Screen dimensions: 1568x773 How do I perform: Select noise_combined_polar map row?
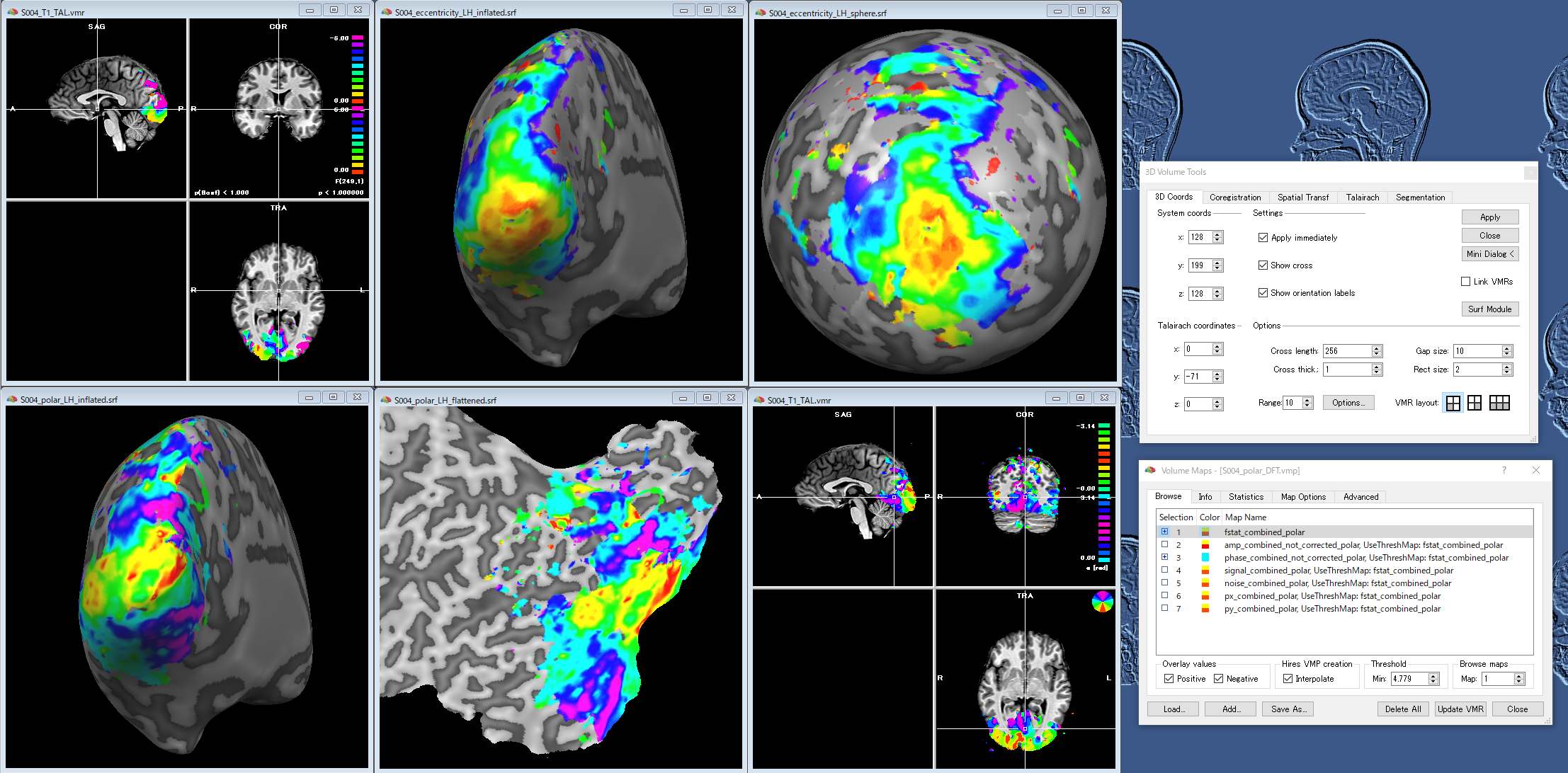1344,583
